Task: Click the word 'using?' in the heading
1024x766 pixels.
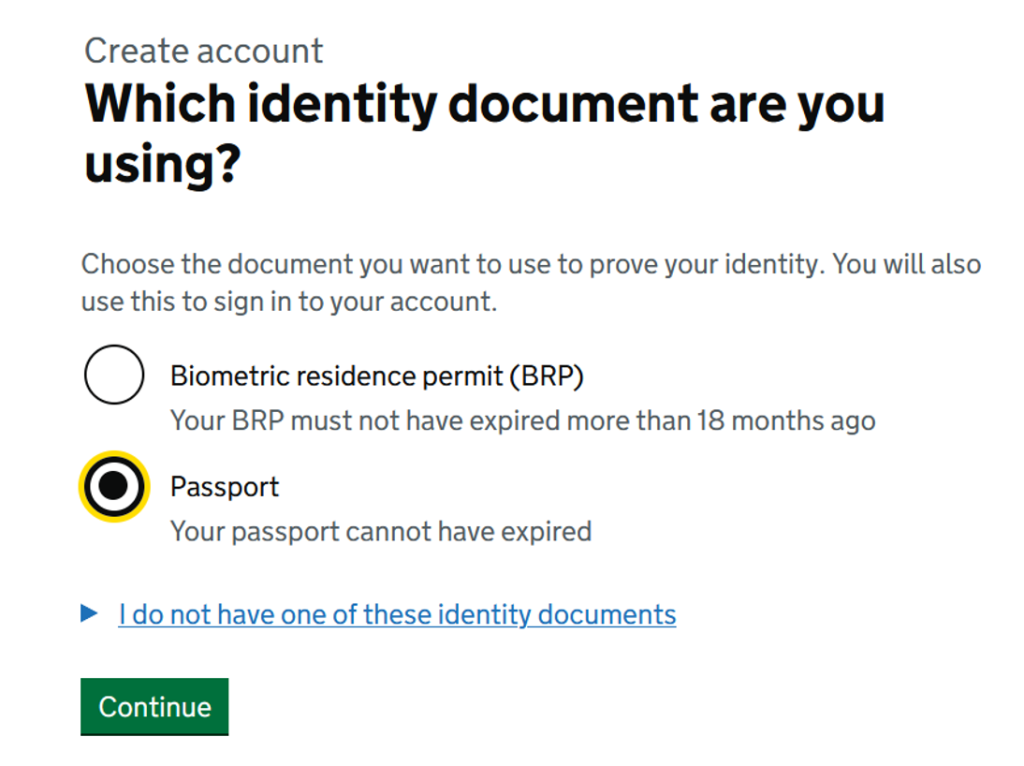Action: pyautogui.click(x=162, y=163)
